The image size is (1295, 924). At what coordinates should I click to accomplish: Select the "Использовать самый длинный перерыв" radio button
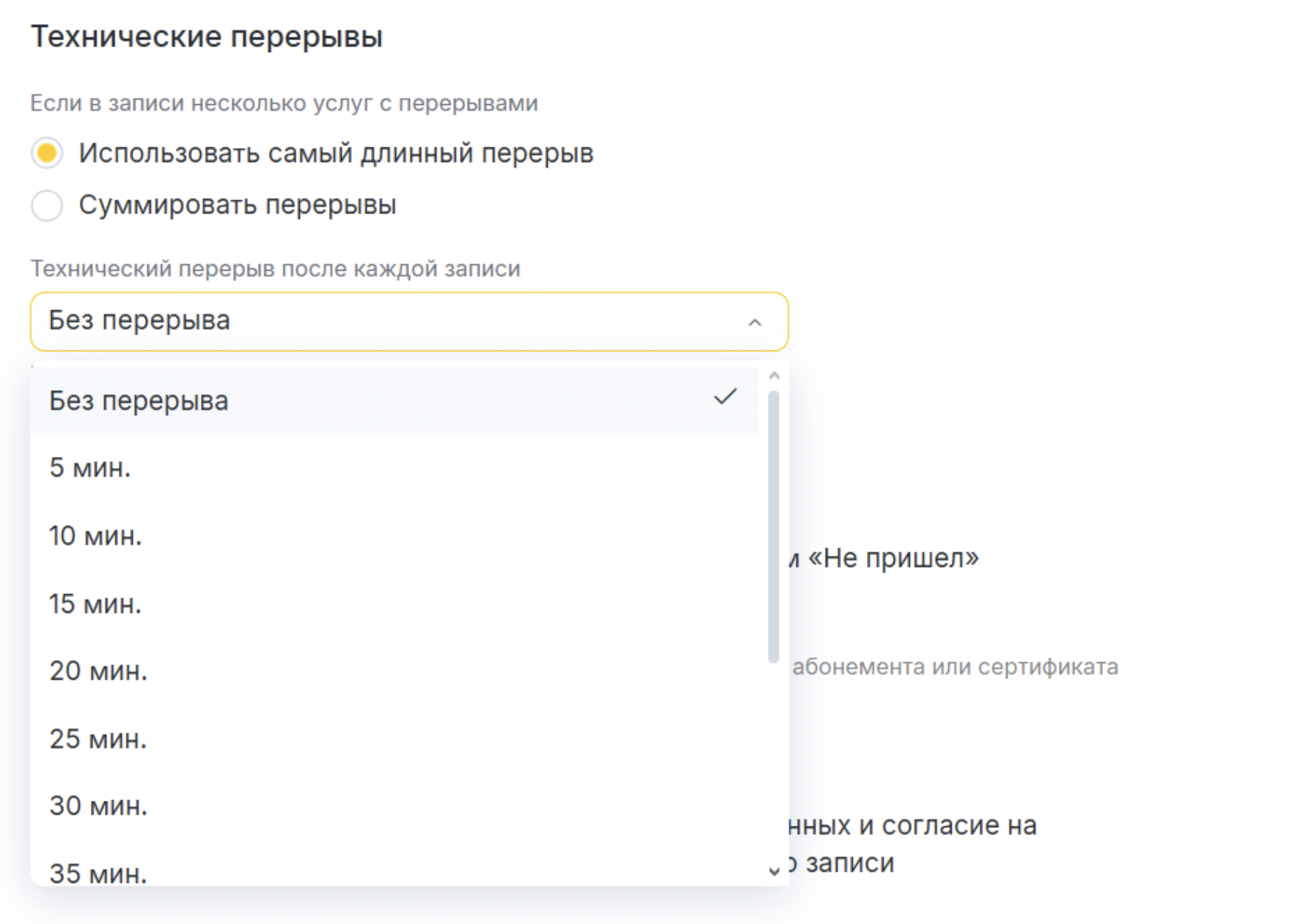(x=47, y=153)
